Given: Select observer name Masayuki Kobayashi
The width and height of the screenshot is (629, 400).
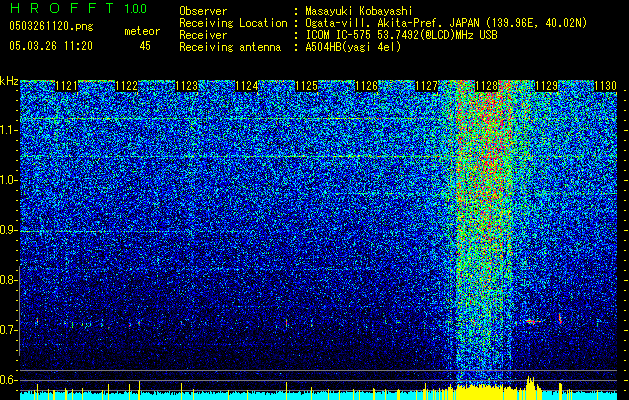Looking at the screenshot, I should coord(359,11).
